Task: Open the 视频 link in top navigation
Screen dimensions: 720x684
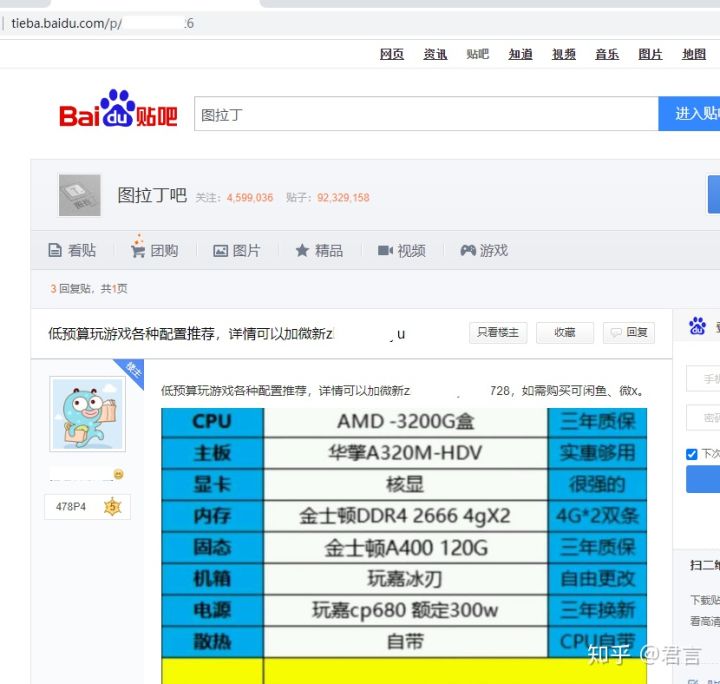Action: pyautogui.click(x=563, y=54)
